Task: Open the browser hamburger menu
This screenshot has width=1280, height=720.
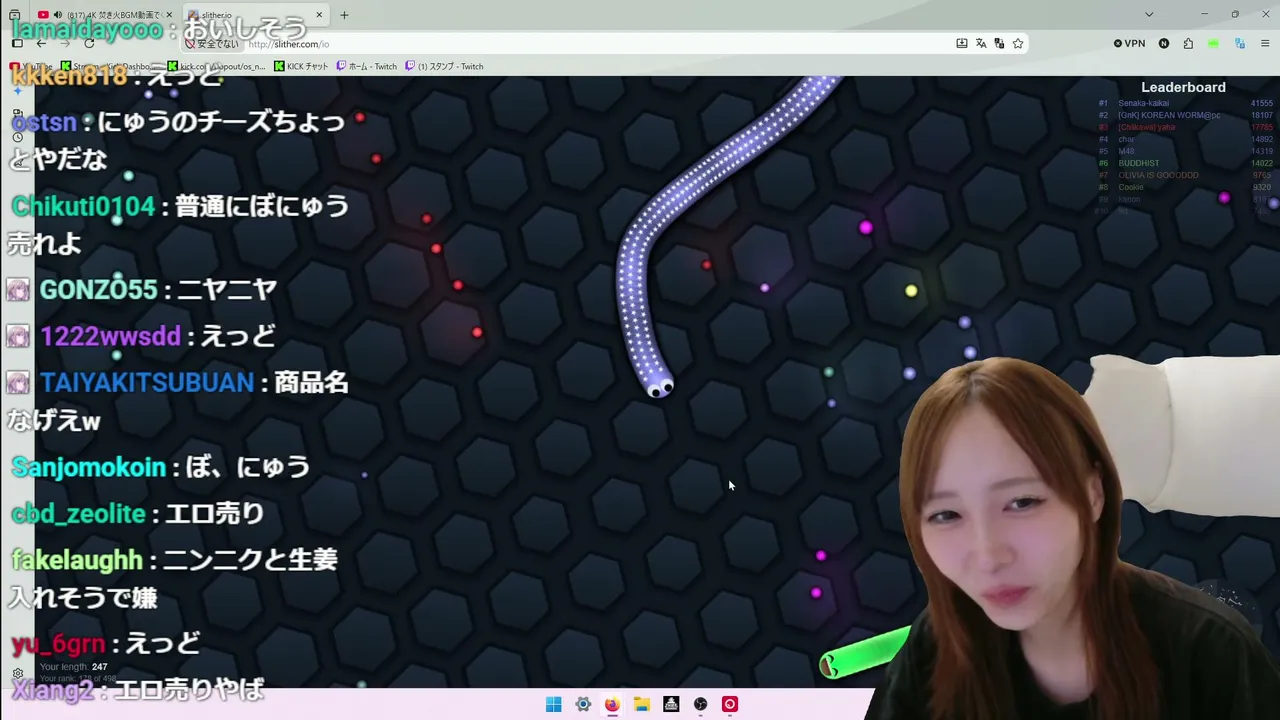Action: pyautogui.click(x=1265, y=44)
